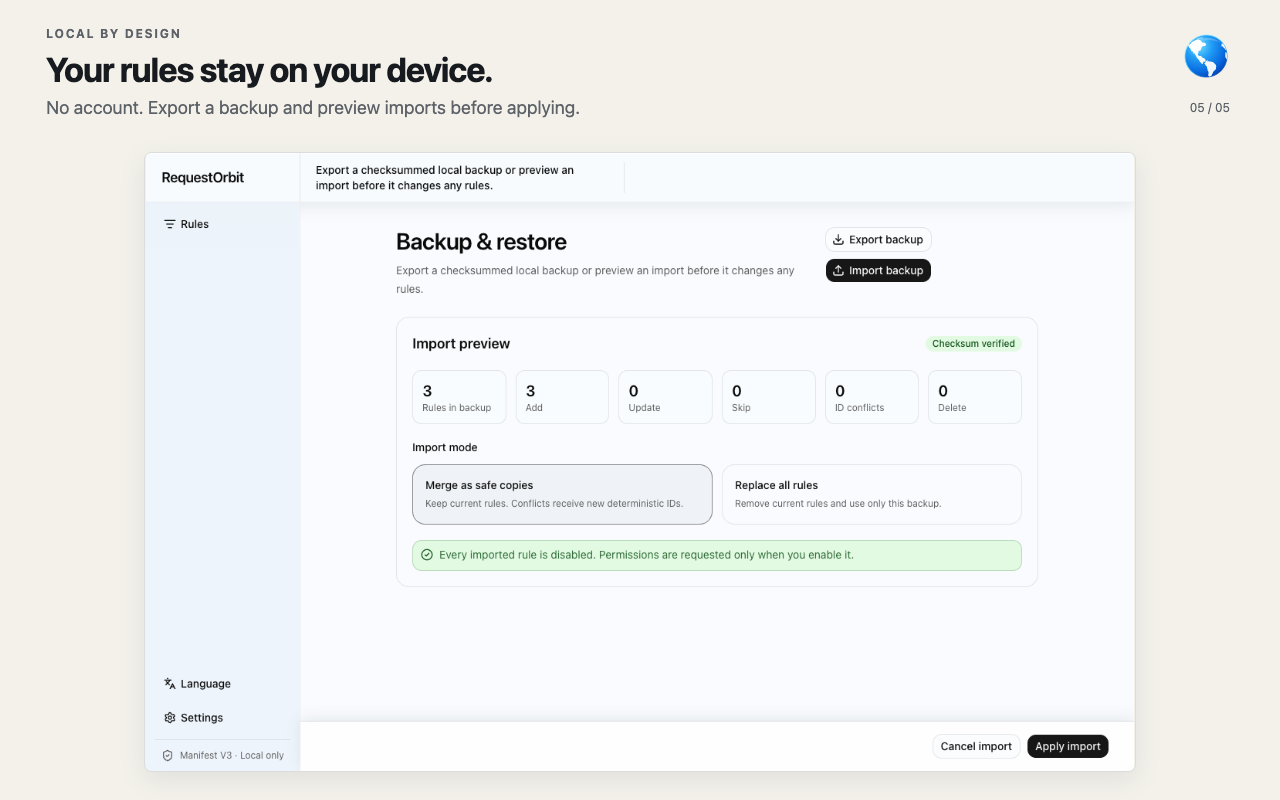Click the Checksum verified badge
Viewport: 1280px width, 800px height.
coord(973,344)
